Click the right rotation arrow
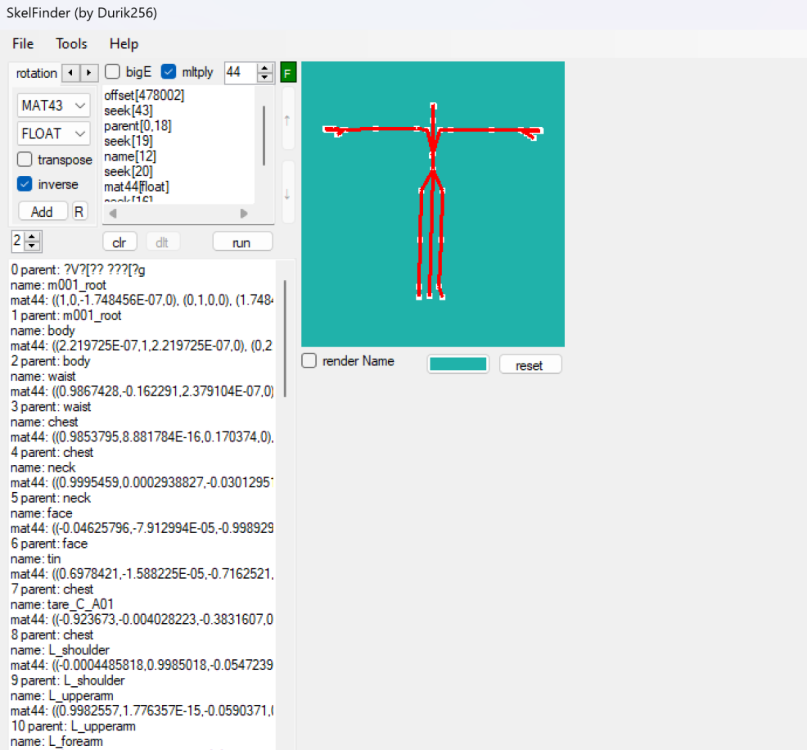This screenshot has width=807, height=750. (87, 72)
